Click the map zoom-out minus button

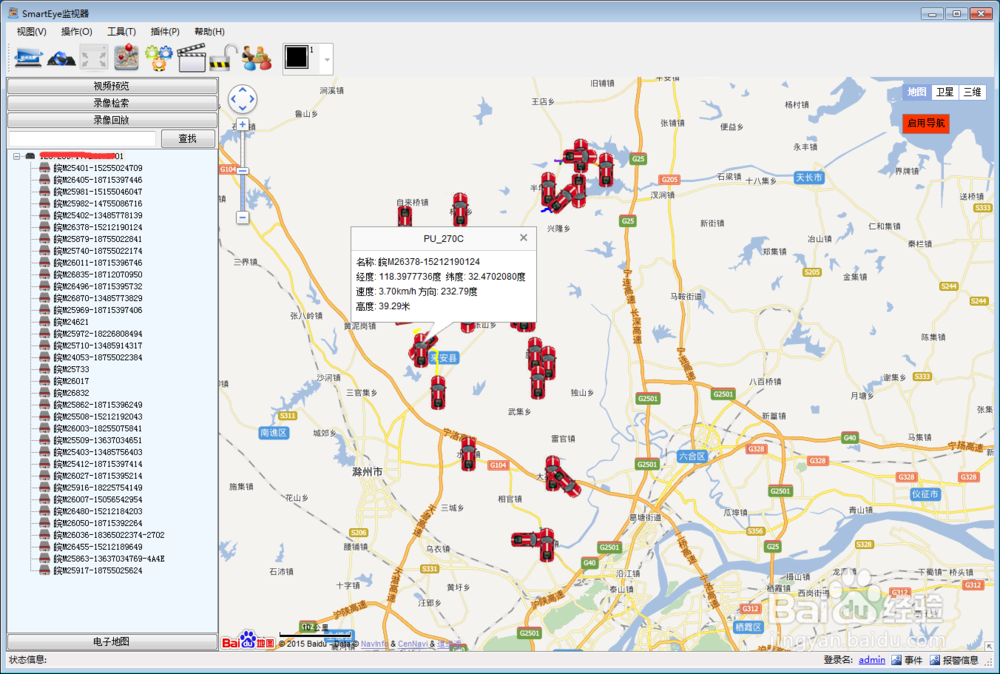pyautogui.click(x=242, y=217)
